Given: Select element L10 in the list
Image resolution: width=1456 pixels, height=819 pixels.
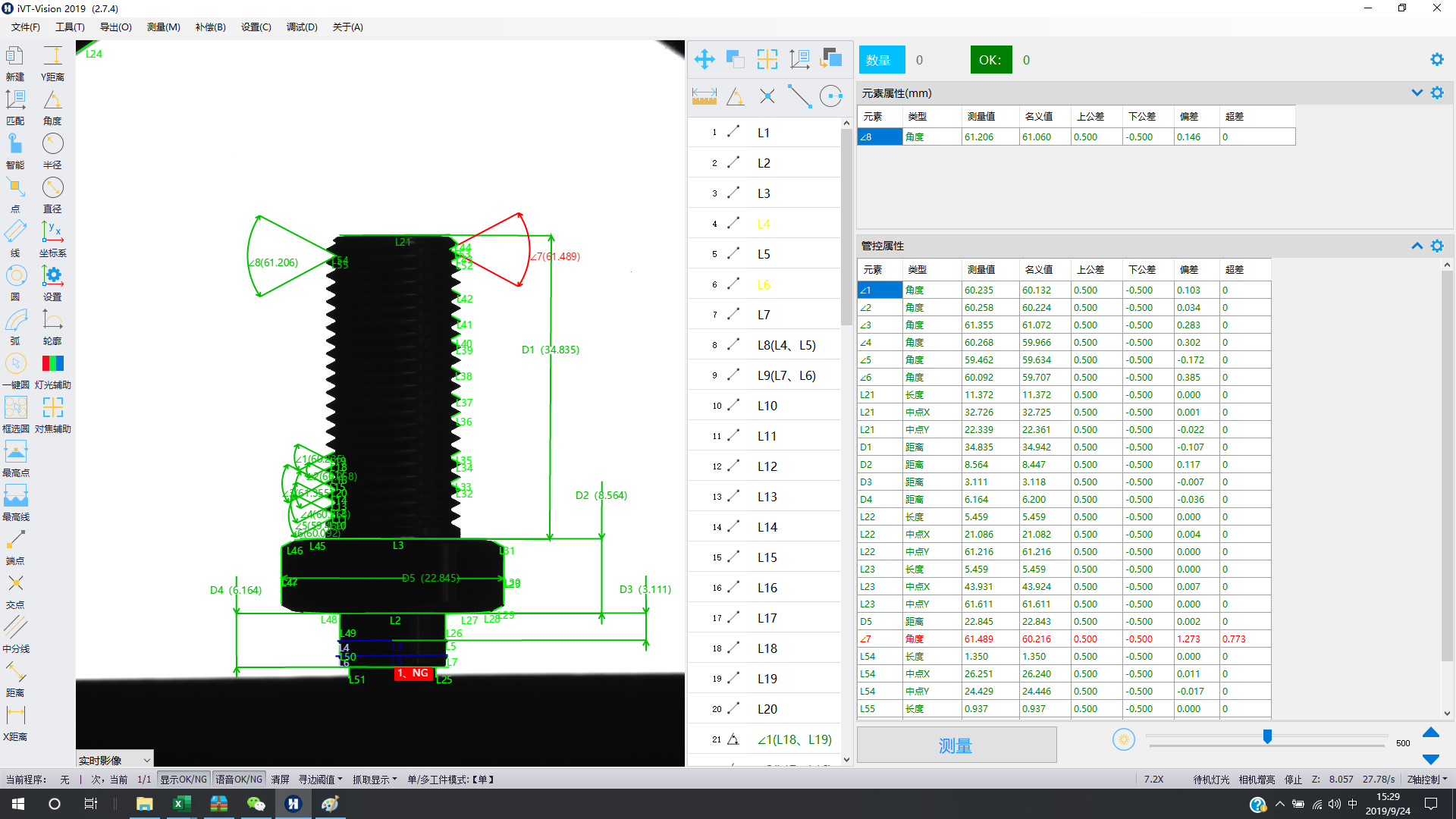Looking at the screenshot, I should (764, 406).
